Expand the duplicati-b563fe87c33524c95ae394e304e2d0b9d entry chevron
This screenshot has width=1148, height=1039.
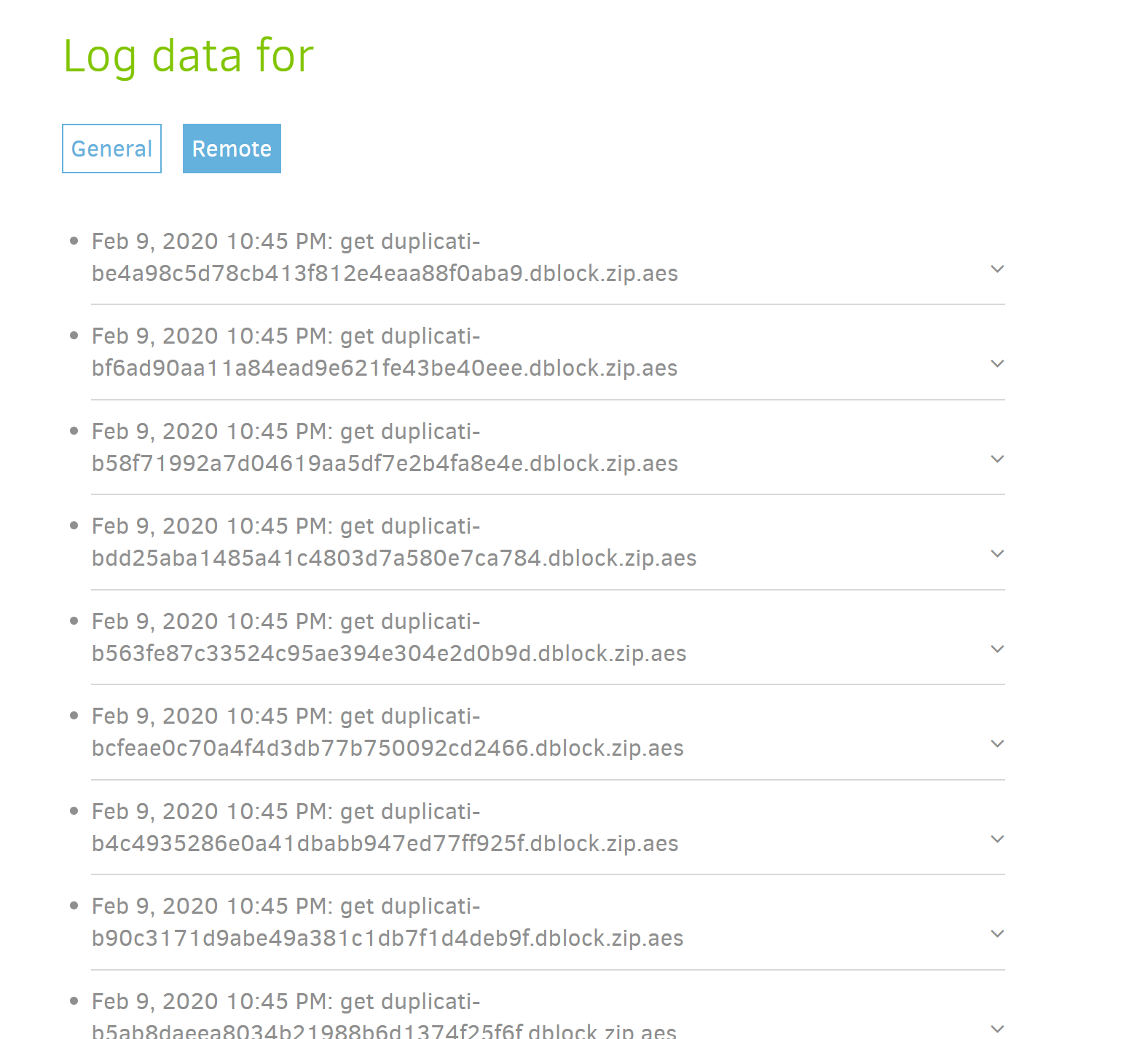[997, 649]
